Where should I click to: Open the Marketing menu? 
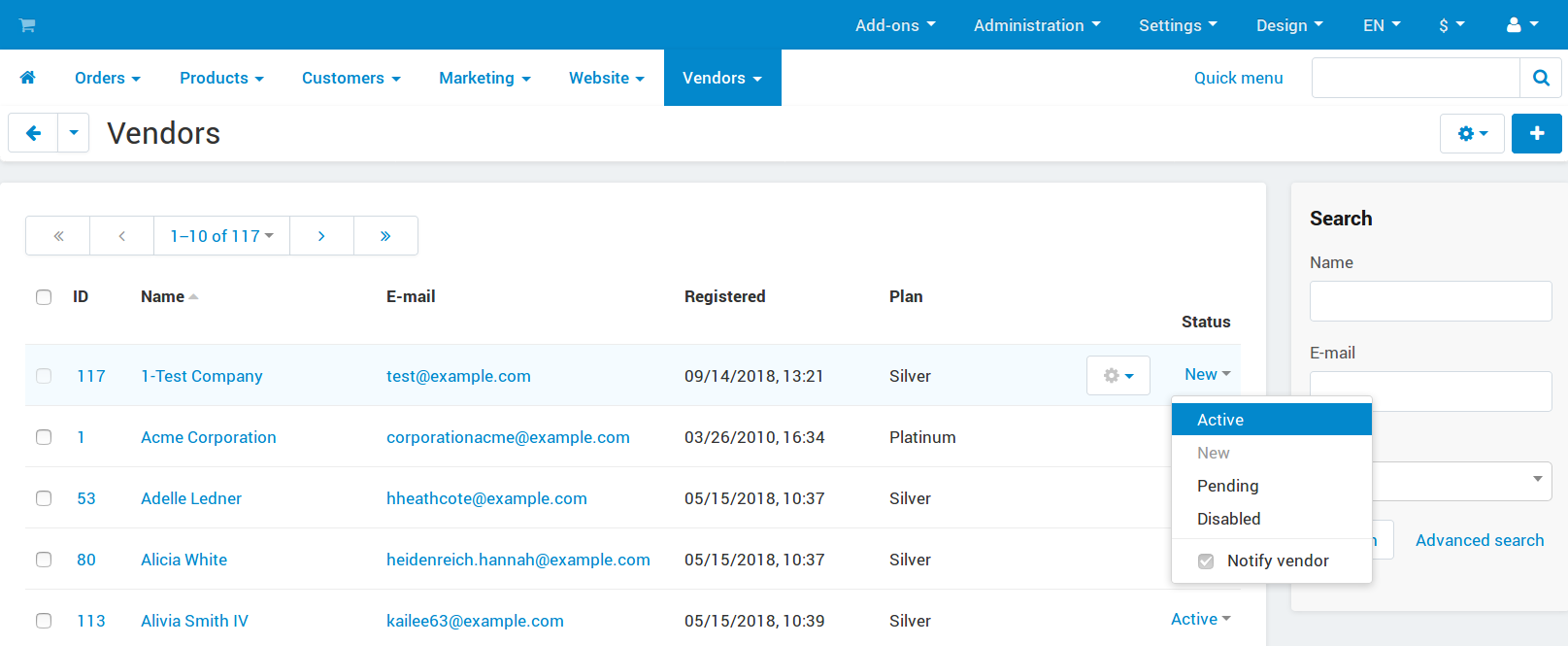coord(484,78)
